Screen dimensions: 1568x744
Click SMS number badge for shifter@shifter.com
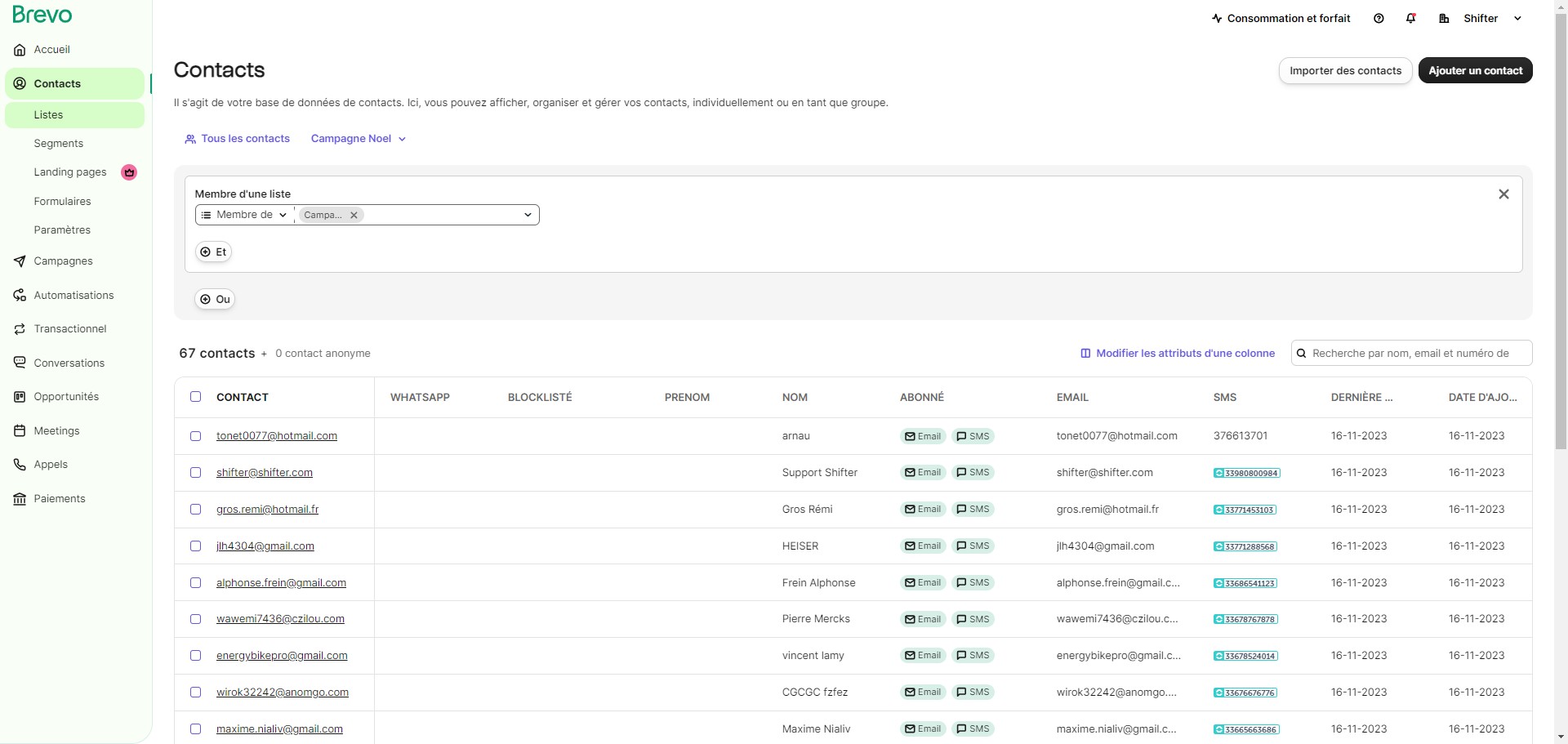pyautogui.click(x=1246, y=473)
